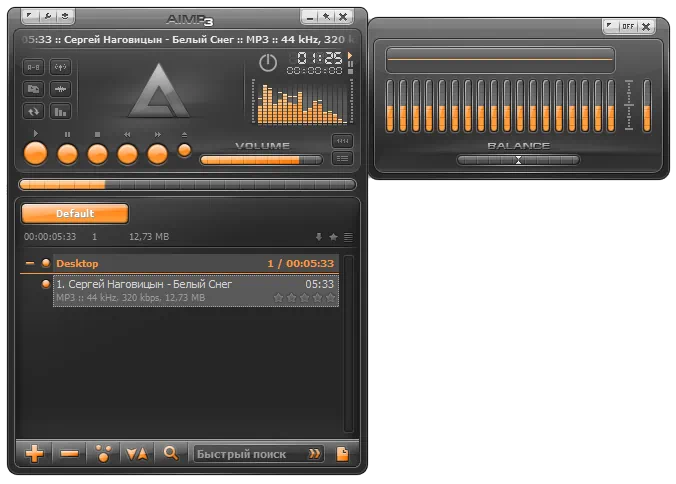Image resolution: width=676 pixels, height=484 pixels.
Task: Click the playlist size 12,73 MB text
Action: (x=149, y=237)
